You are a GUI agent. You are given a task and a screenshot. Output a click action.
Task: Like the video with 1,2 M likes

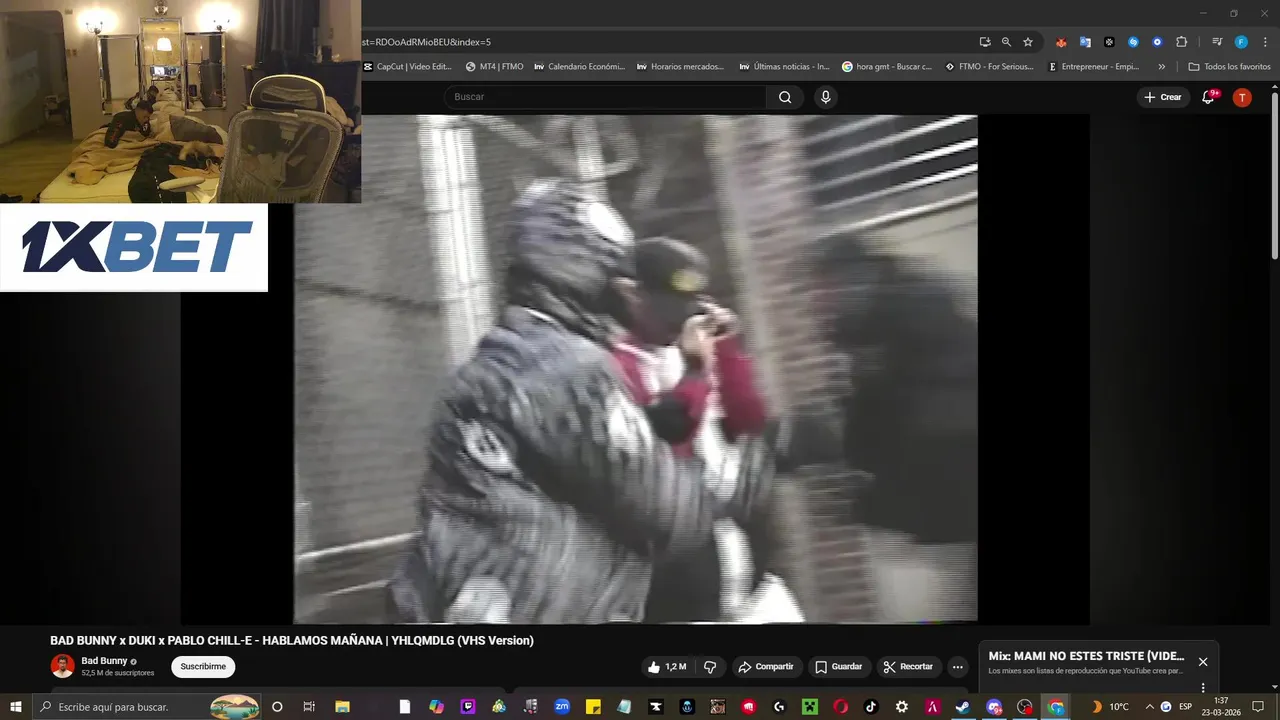(667, 667)
